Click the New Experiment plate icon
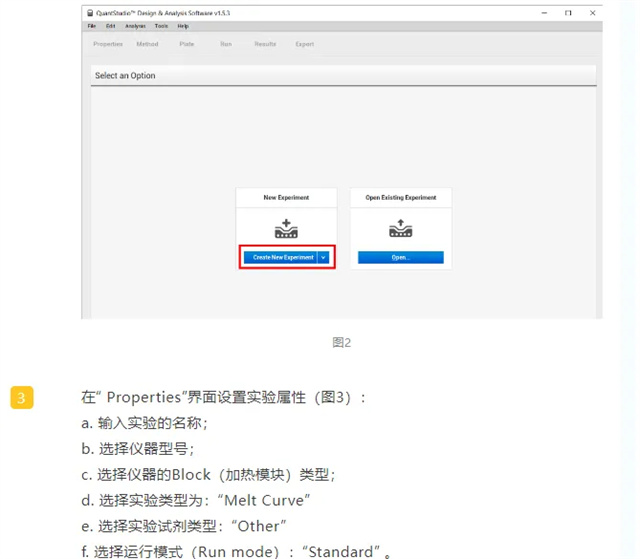This screenshot has height=559, width=640. tap(286, 229)
